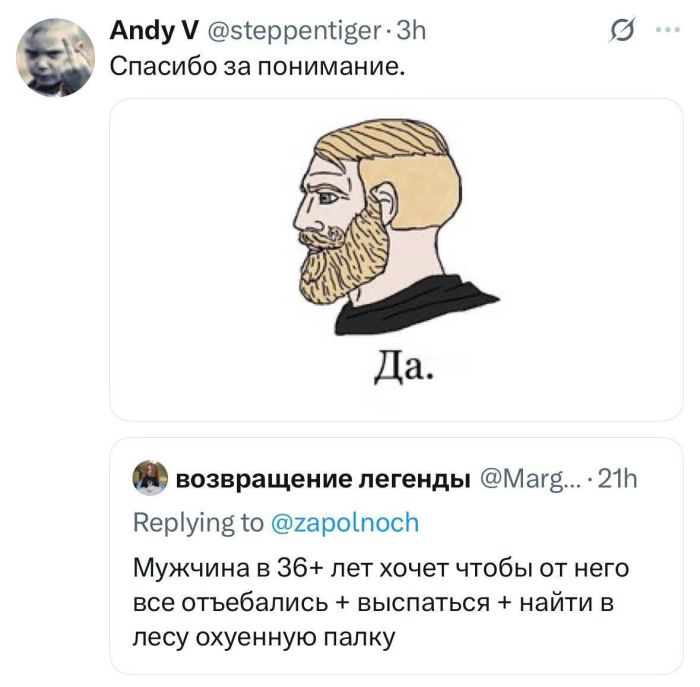Select the tweet text "Спасибо за понимание."
Image resolution: width=700 pixels, height=687 pixels.
pos(258,69)
